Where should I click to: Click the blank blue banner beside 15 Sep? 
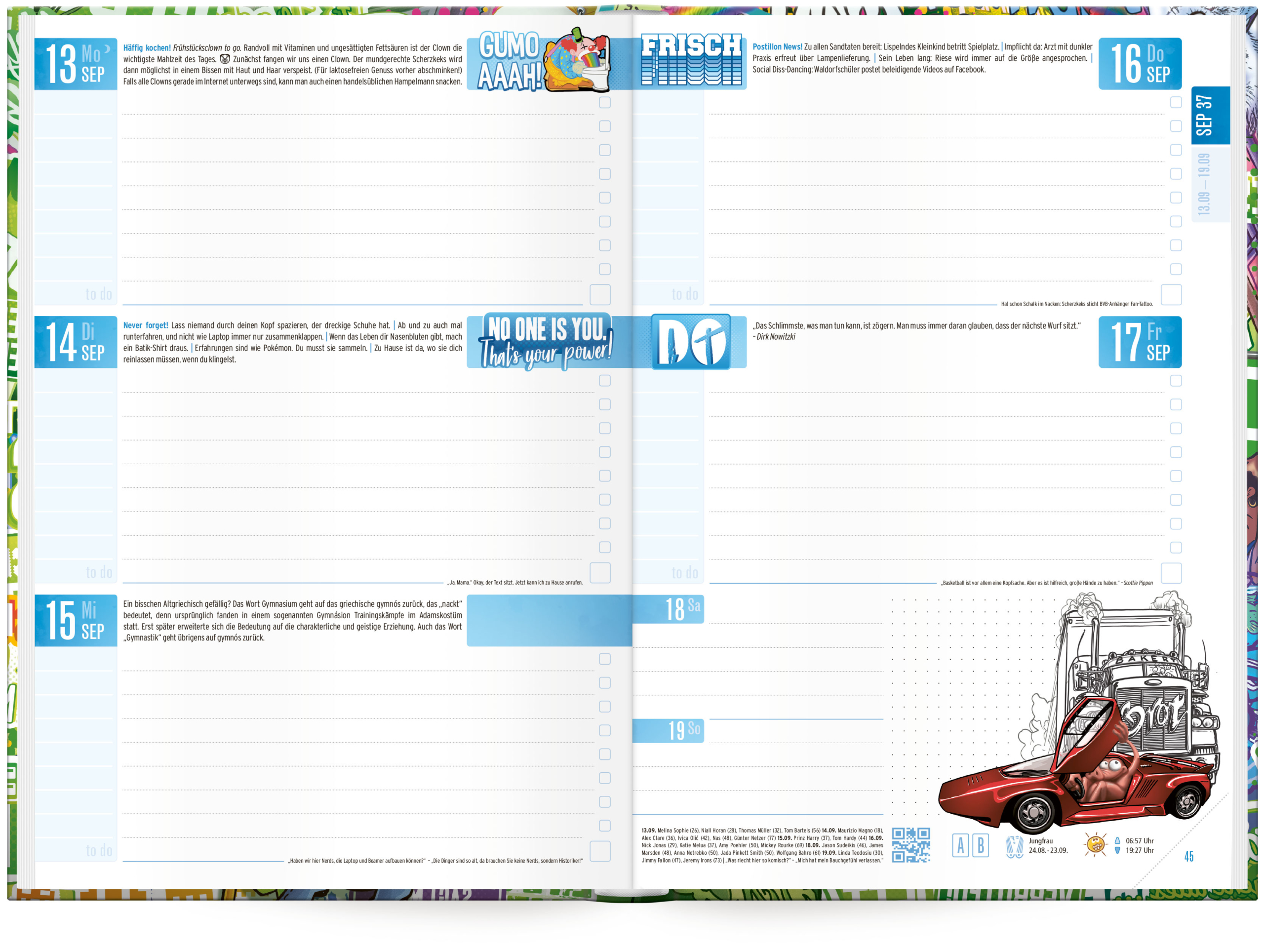(x=549, y=620)
